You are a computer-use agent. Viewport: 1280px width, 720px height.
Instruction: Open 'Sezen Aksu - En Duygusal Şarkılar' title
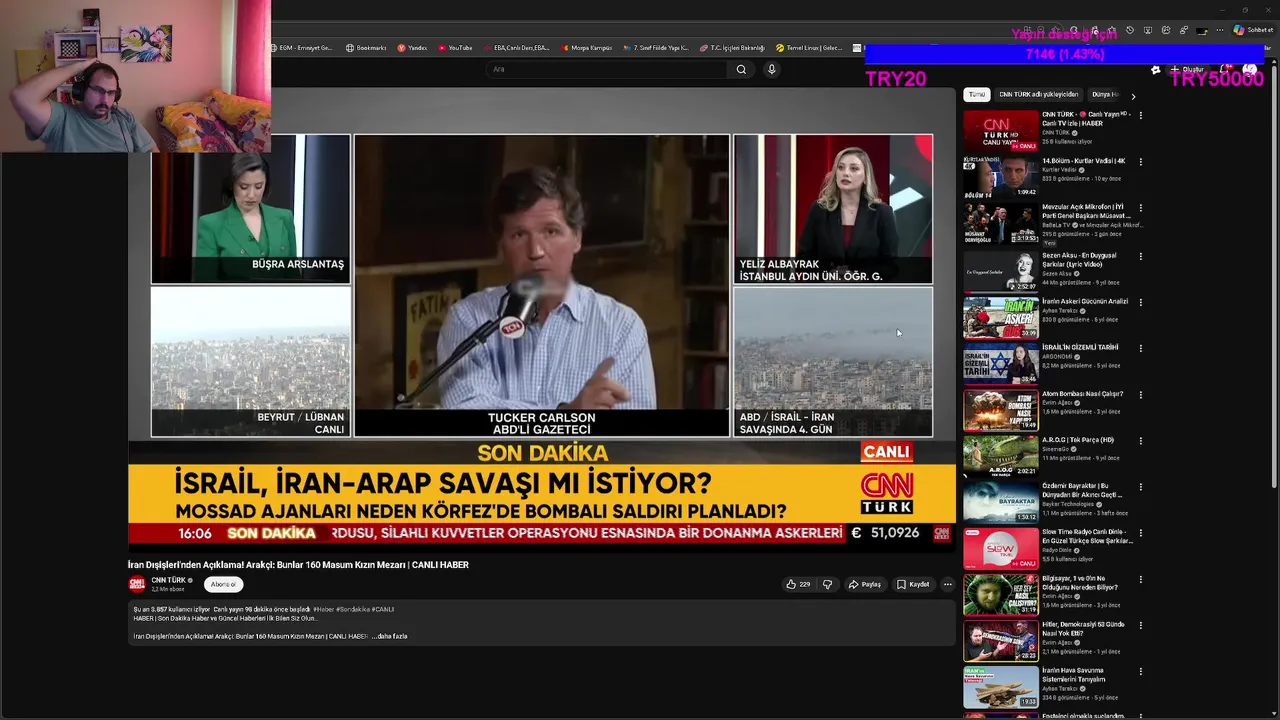[1079, 260]
